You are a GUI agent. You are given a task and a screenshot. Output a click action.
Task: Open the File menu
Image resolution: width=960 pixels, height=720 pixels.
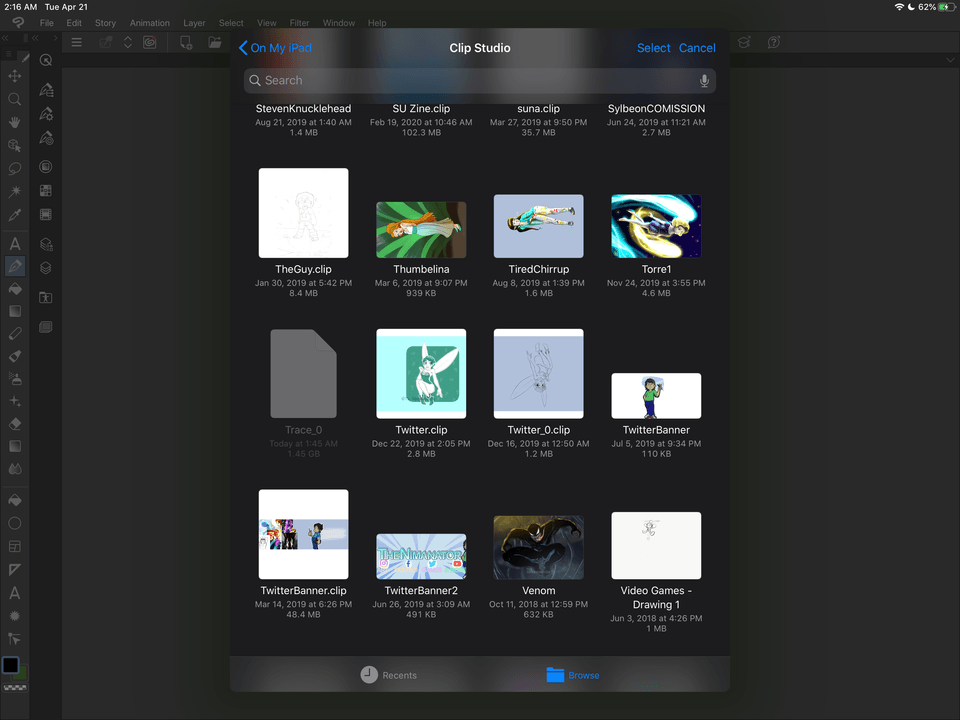click(47, 23)
